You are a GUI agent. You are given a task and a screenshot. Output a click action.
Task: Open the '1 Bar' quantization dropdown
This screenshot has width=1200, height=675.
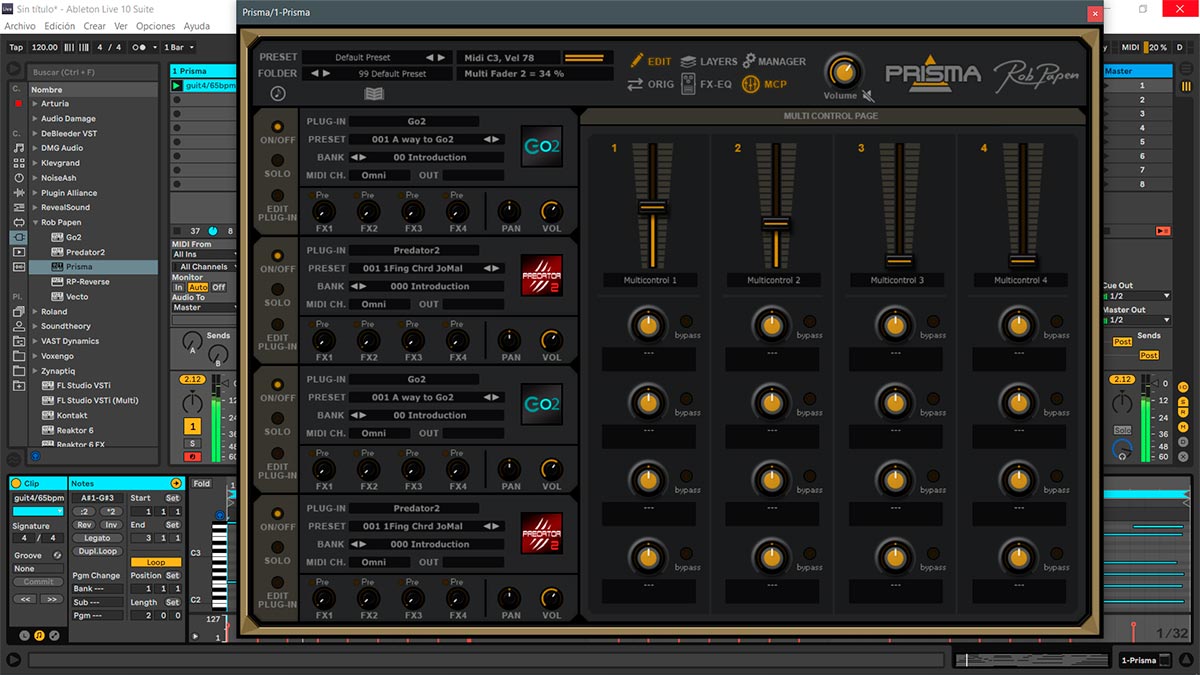coord(177,47)
